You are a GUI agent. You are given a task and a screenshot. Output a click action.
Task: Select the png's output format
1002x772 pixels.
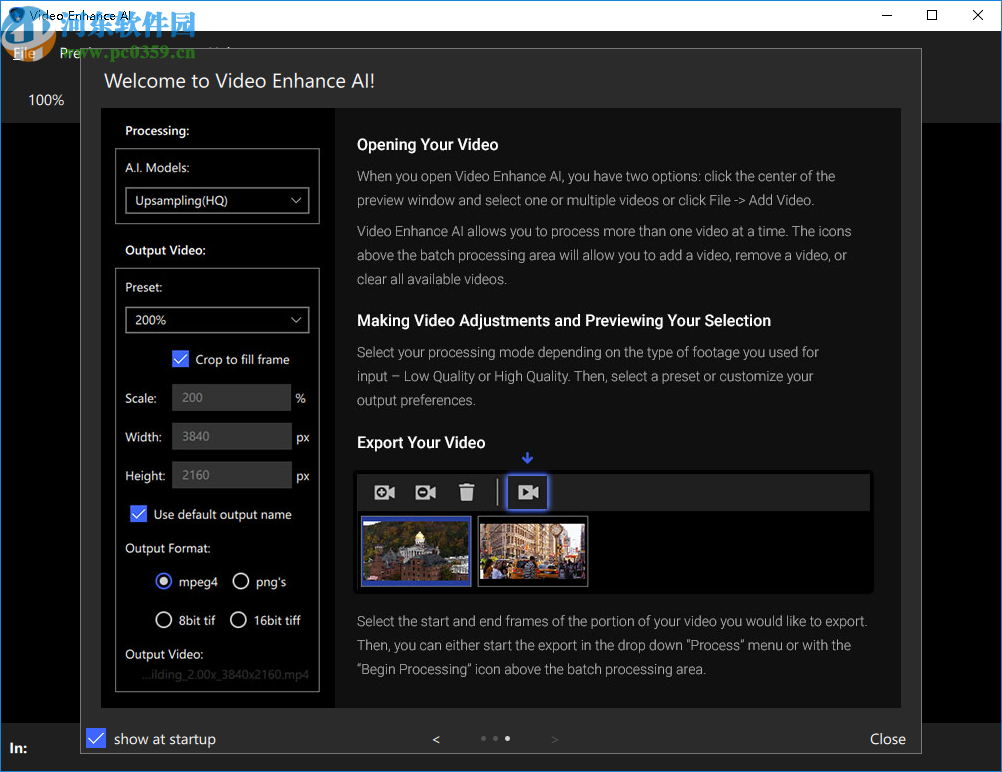240,581
